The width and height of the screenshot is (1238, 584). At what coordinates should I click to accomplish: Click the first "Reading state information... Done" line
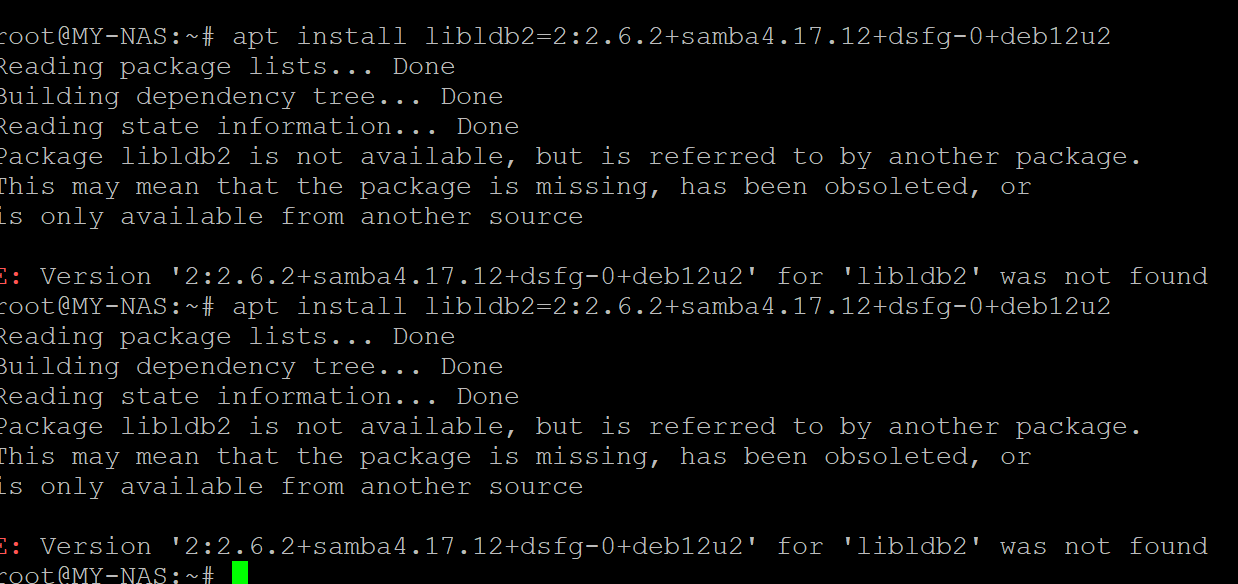pos(259,127)
